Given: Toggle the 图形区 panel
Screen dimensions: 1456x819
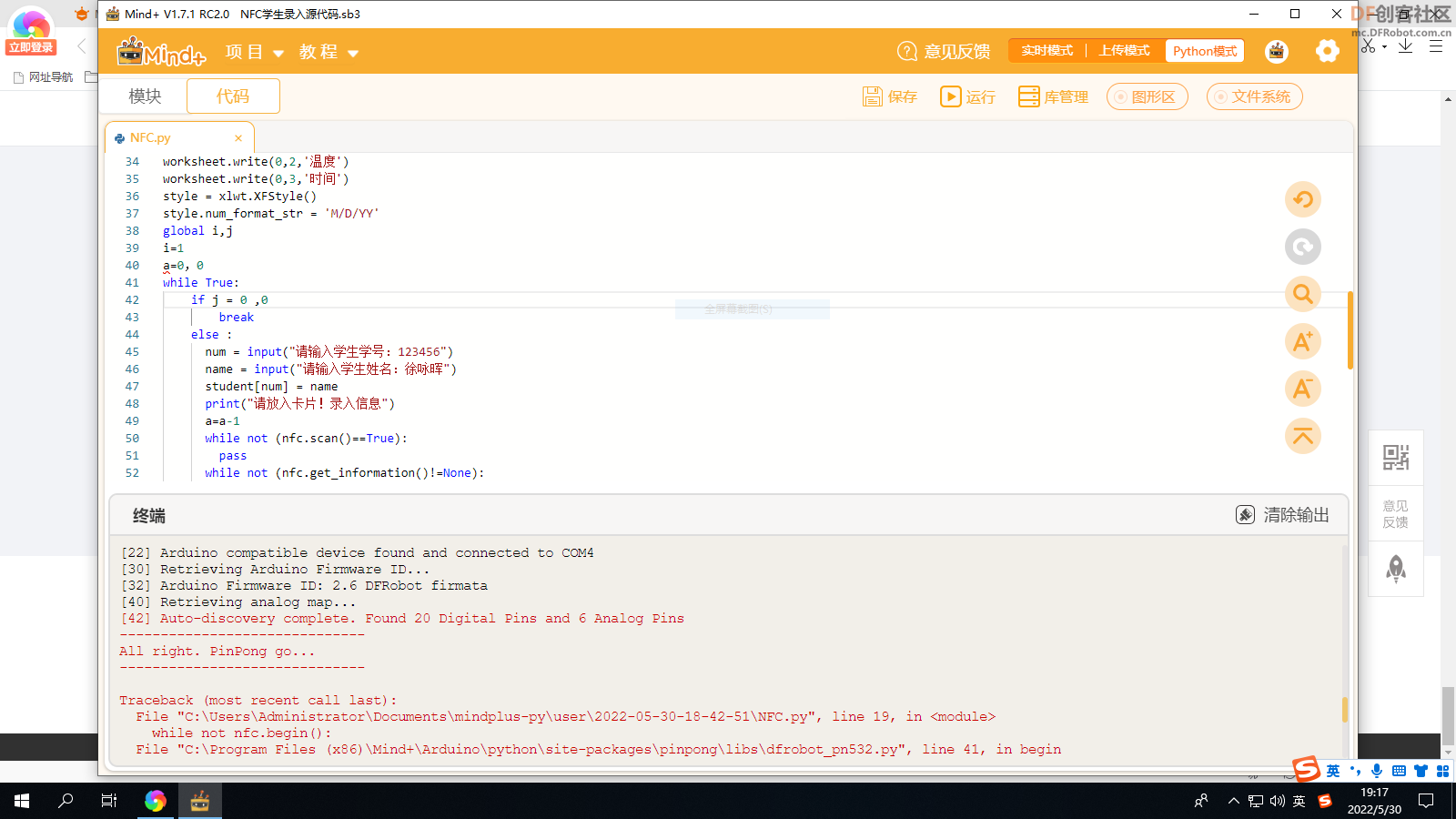Looking at the screenshot, I should click(1148, 96).
